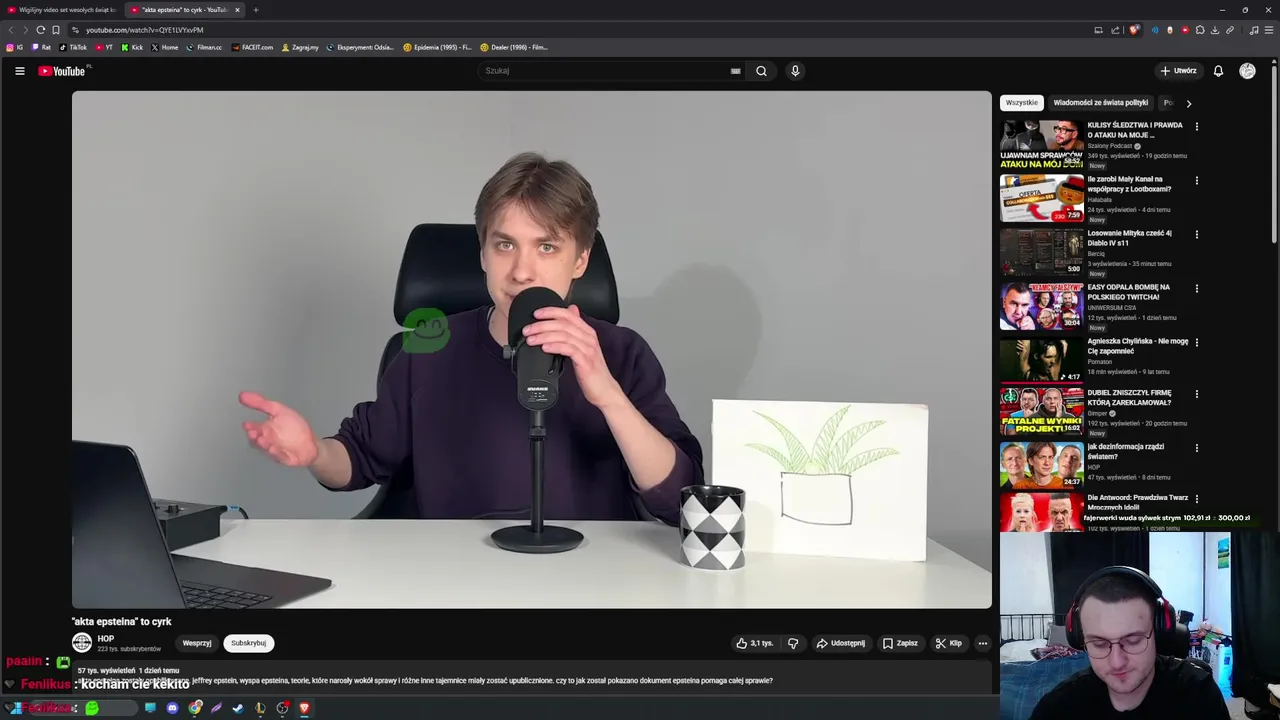This screenshot has width=1280, height=720.
Task: Click the Subskrybuj button
Action: (x=248, y=643)
